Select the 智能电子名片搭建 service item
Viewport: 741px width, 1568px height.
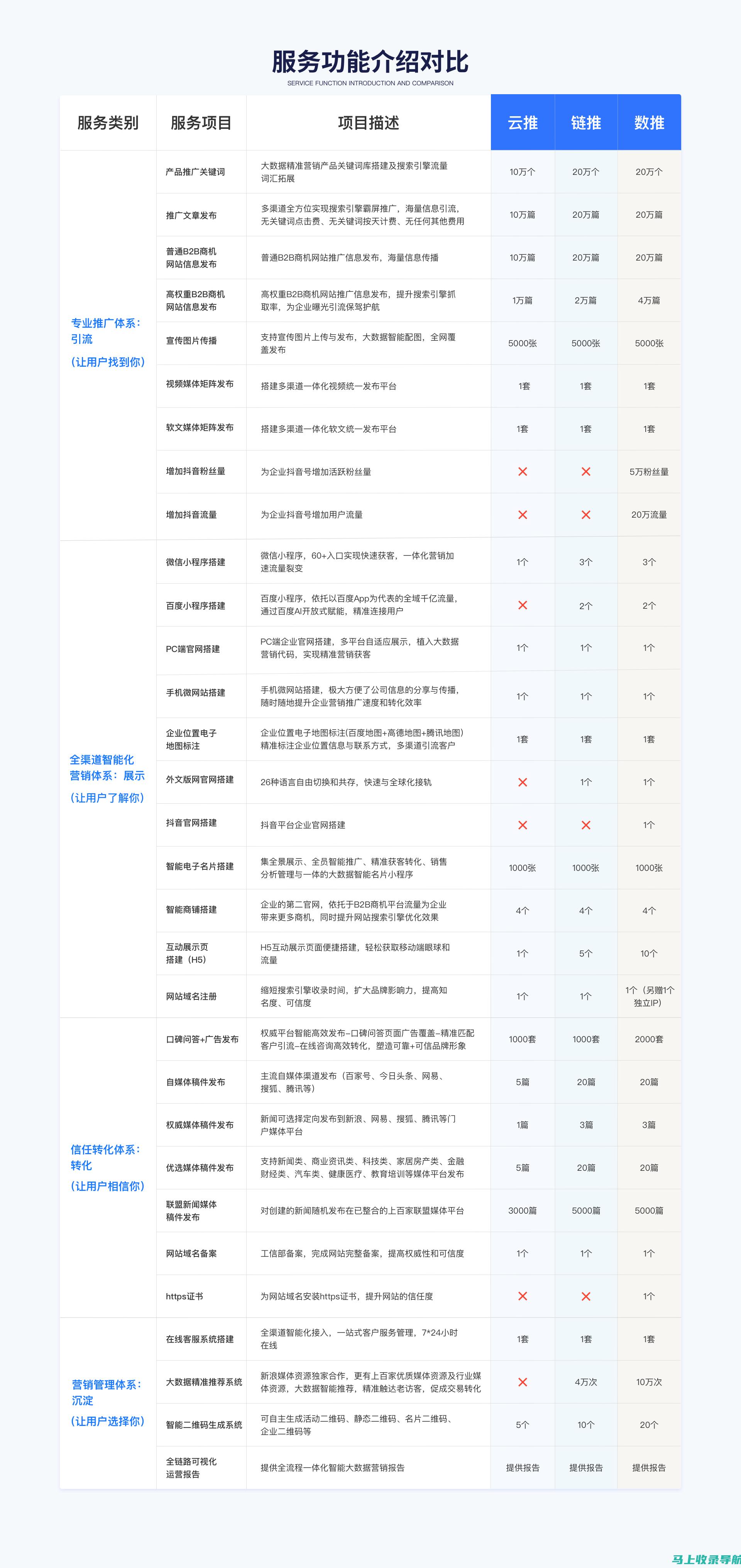200,866
